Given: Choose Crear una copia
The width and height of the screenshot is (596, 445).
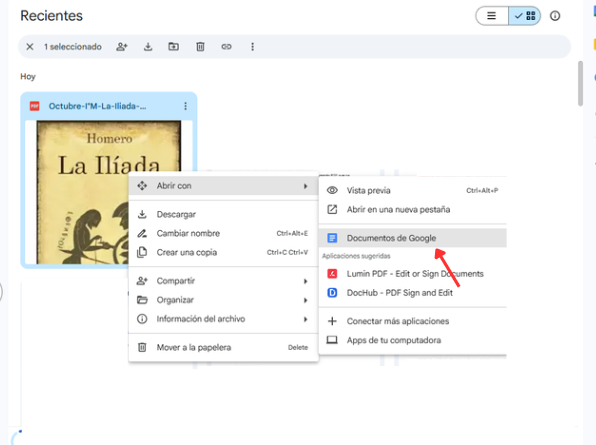Looking at the screenshot, I should coord(224,252).
